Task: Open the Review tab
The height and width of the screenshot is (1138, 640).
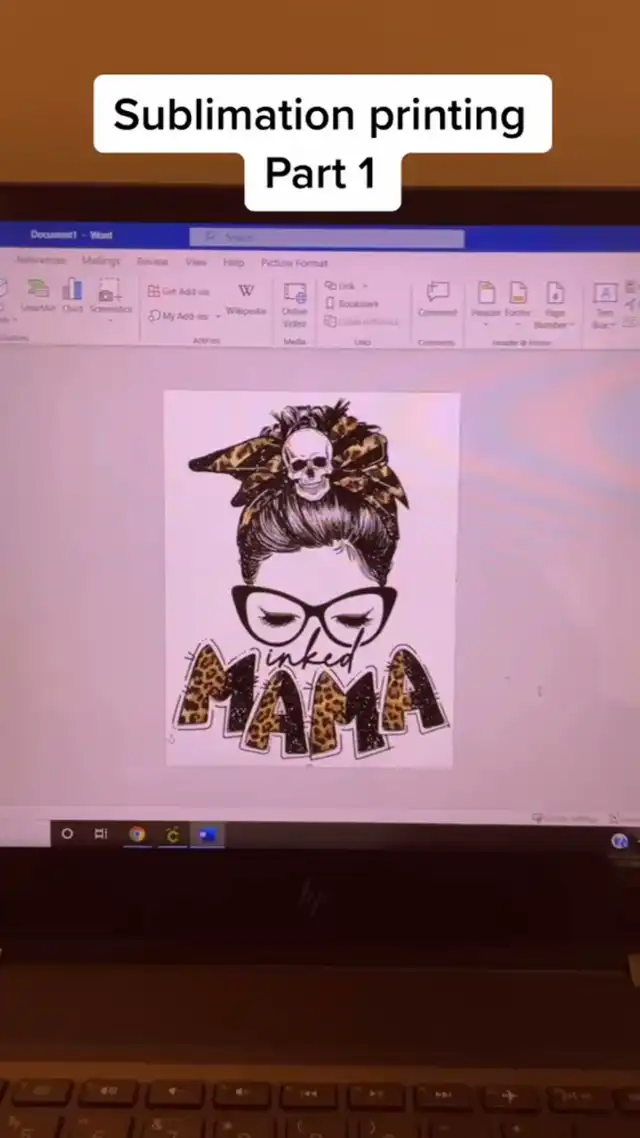Action: 152,261
